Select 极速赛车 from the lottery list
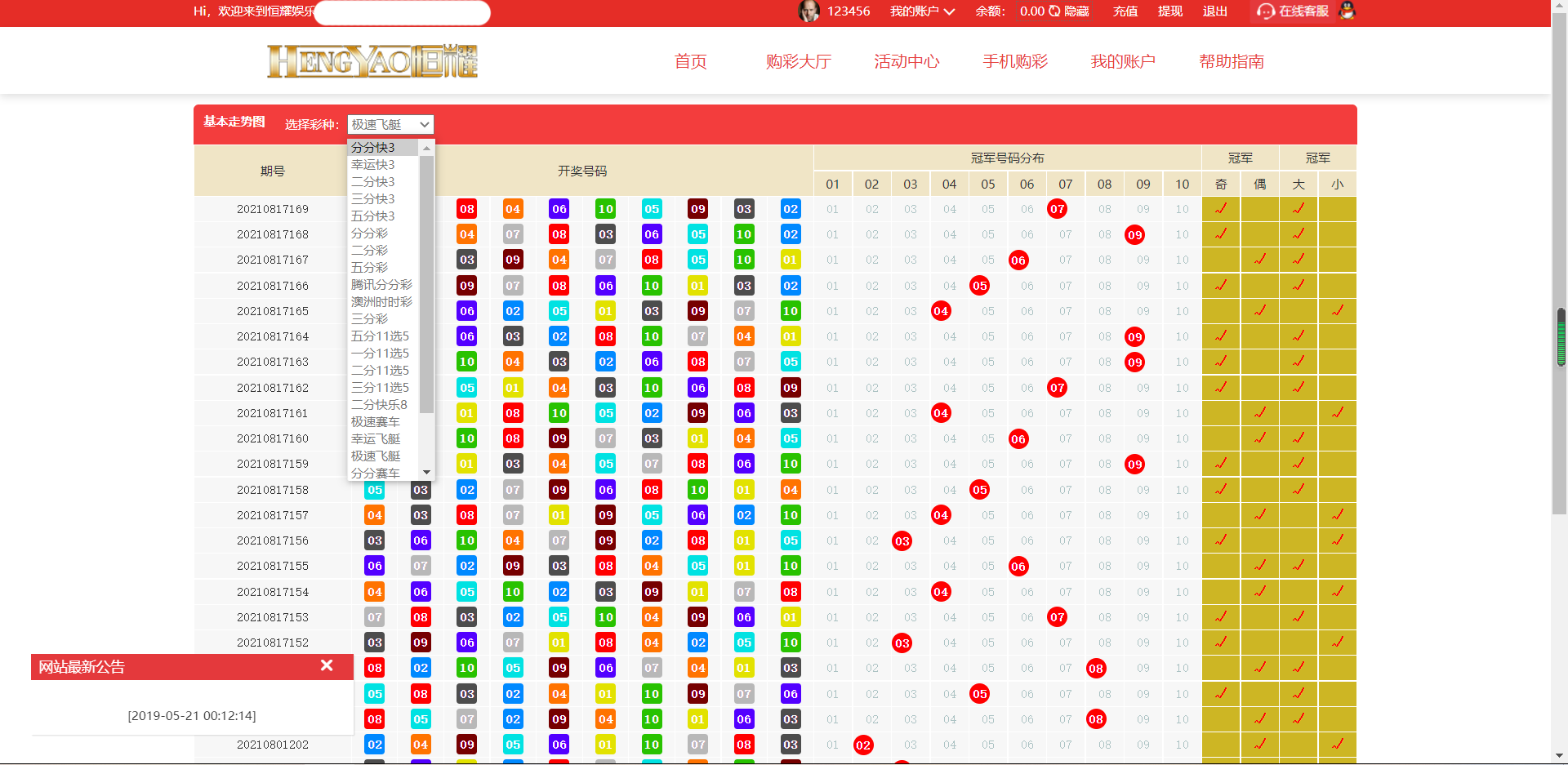Viewport: 1568px width, 765px height. (x=376, y=422)
